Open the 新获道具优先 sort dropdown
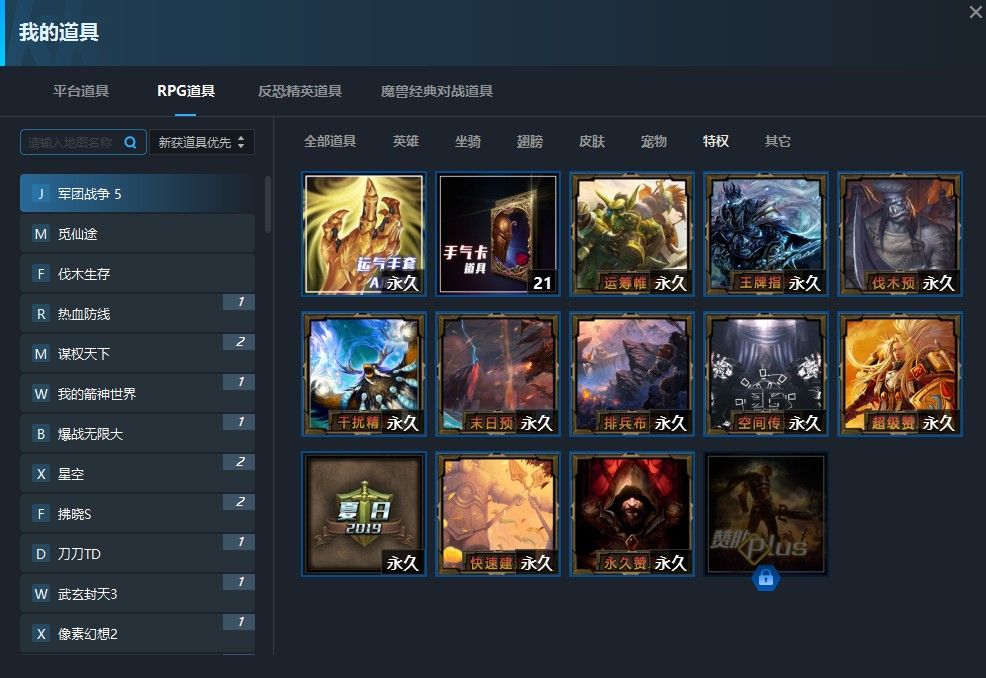Screen dimensions: 986x678 pos(201,142)
